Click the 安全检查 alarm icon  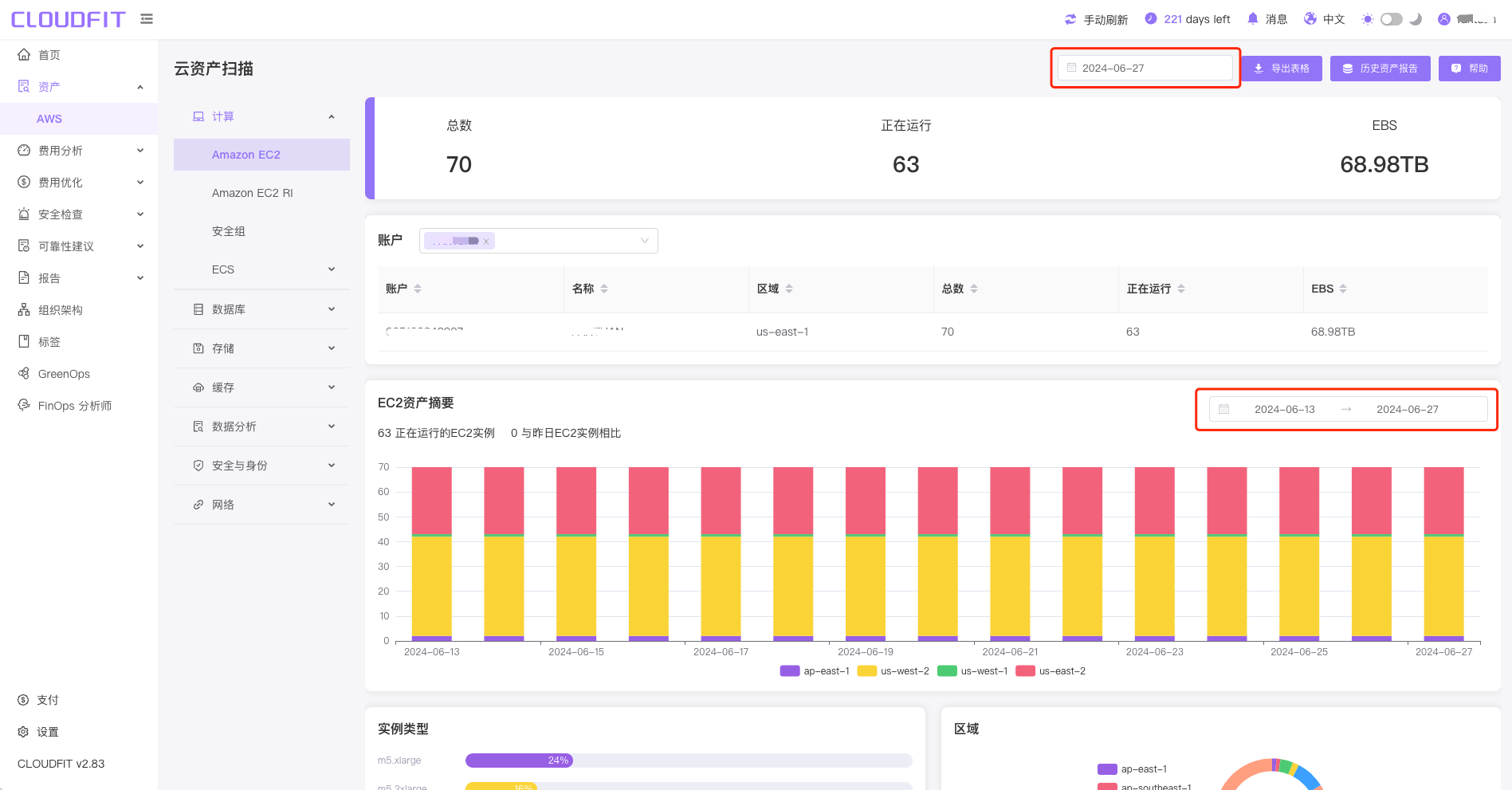point(24,214)
